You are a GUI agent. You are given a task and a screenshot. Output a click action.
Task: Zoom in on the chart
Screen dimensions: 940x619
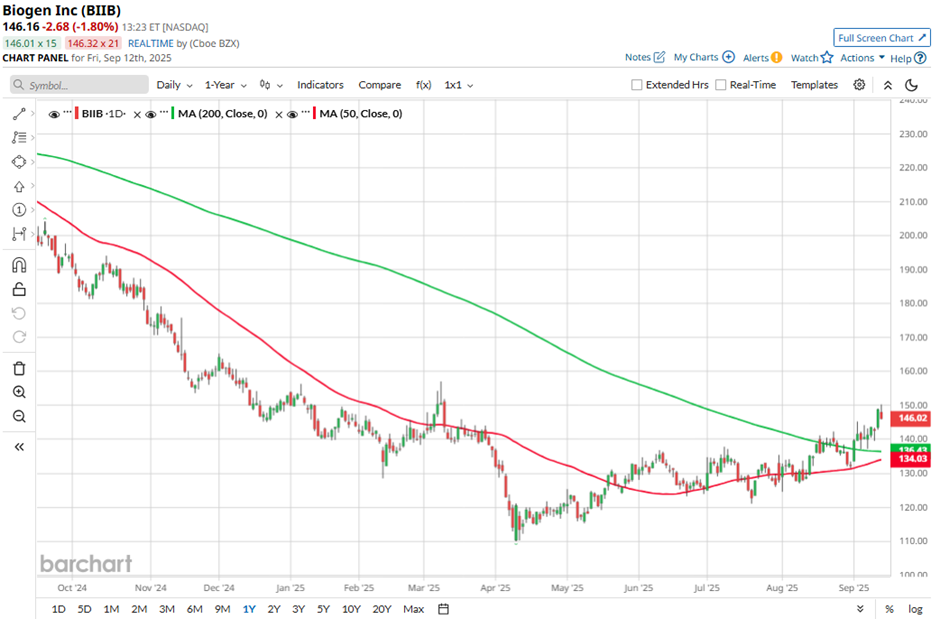tap(19, 392)
